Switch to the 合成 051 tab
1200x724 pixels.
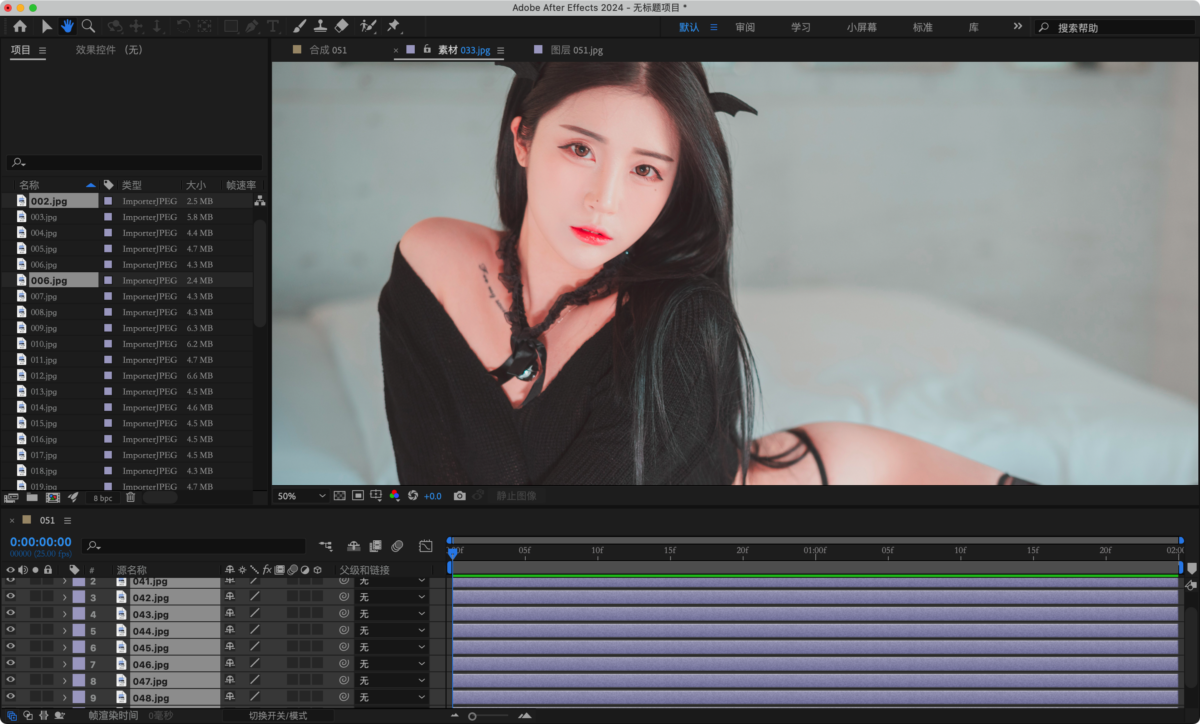(328, 50)
